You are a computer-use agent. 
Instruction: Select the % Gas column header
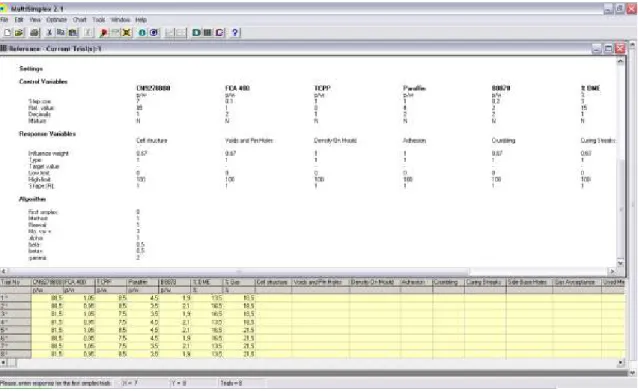click(x=238, y=282)
